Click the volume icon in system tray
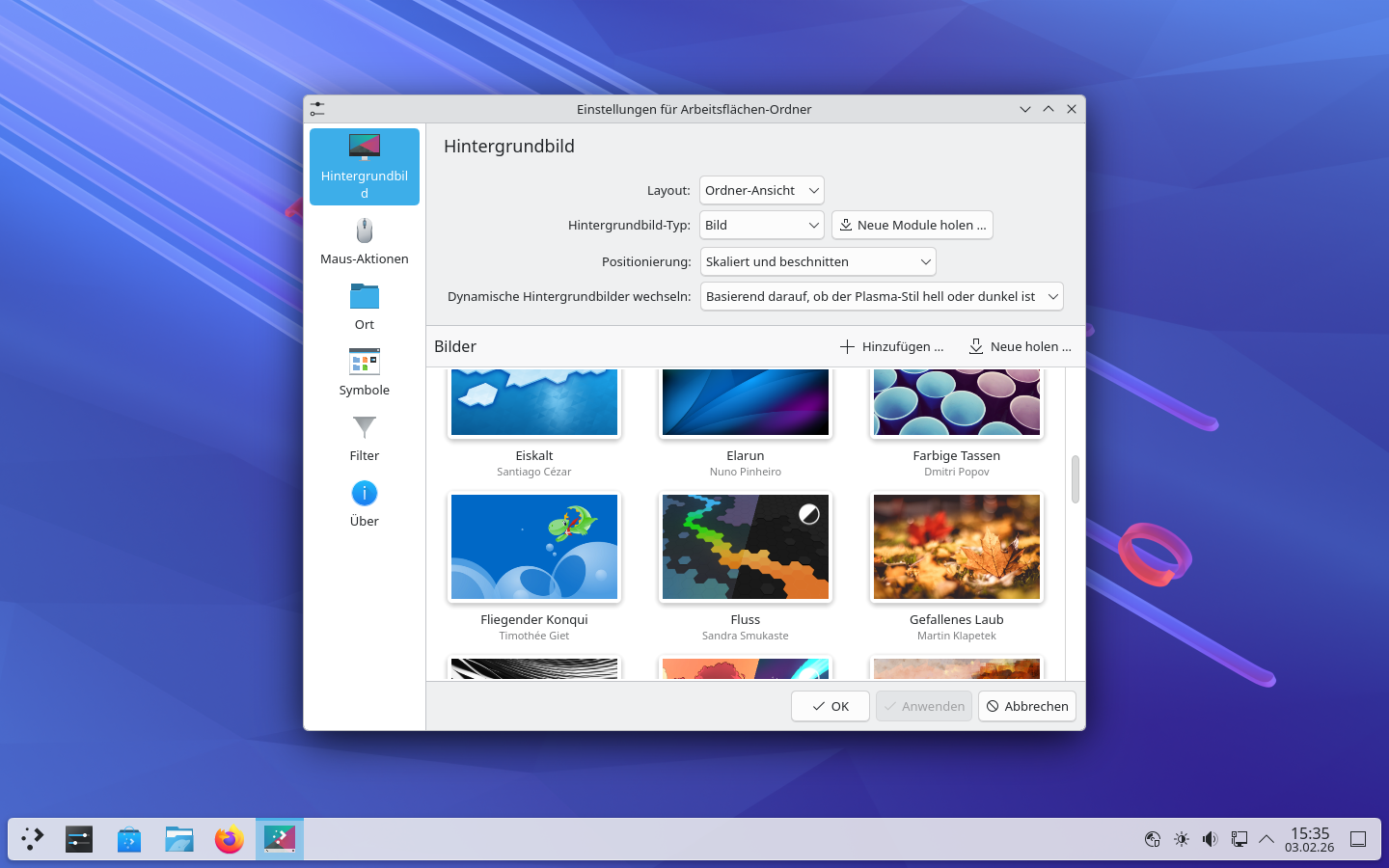Screen dimensions: 1389x868 click(x=1210, y=839)
